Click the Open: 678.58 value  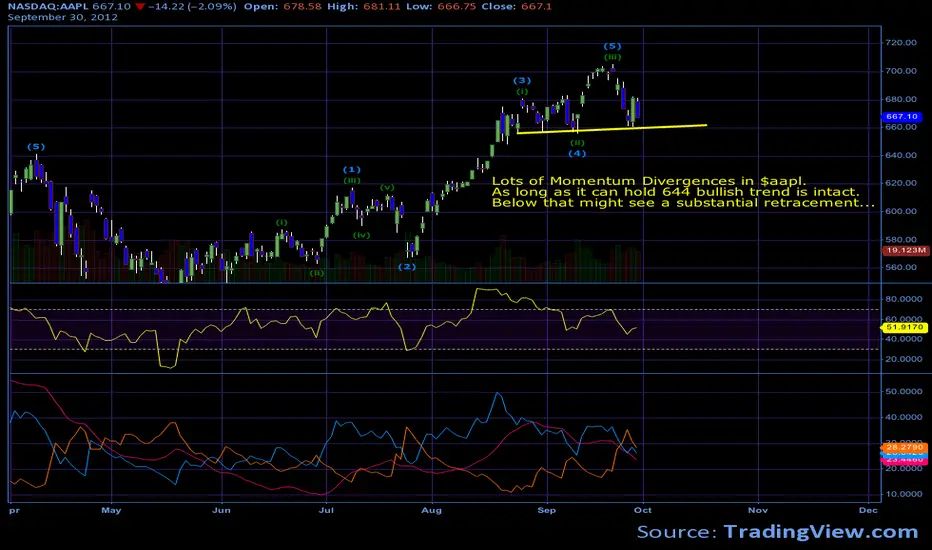pyautogui.click(x=283, y=7)
